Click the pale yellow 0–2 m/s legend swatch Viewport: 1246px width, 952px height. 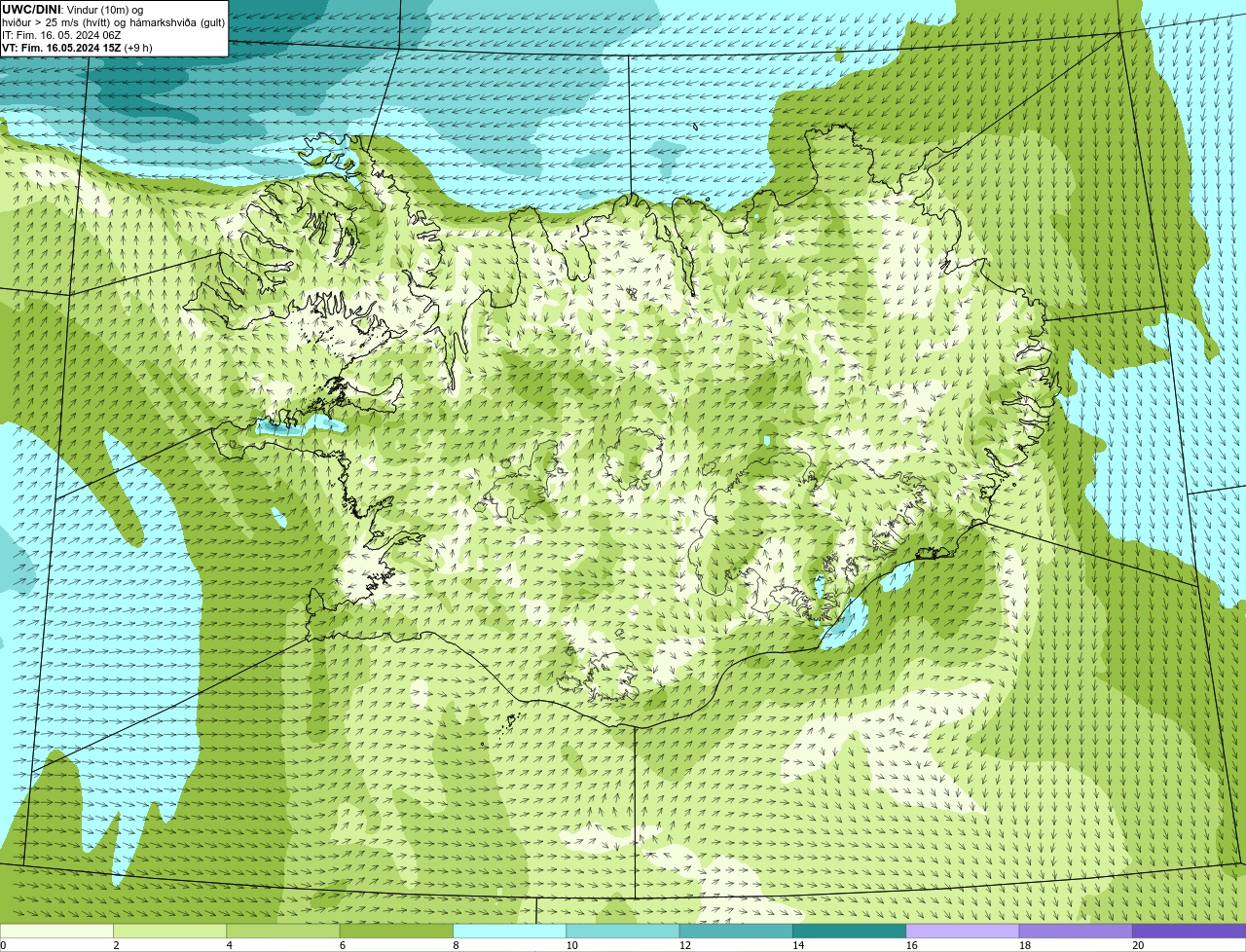(56, 932)
